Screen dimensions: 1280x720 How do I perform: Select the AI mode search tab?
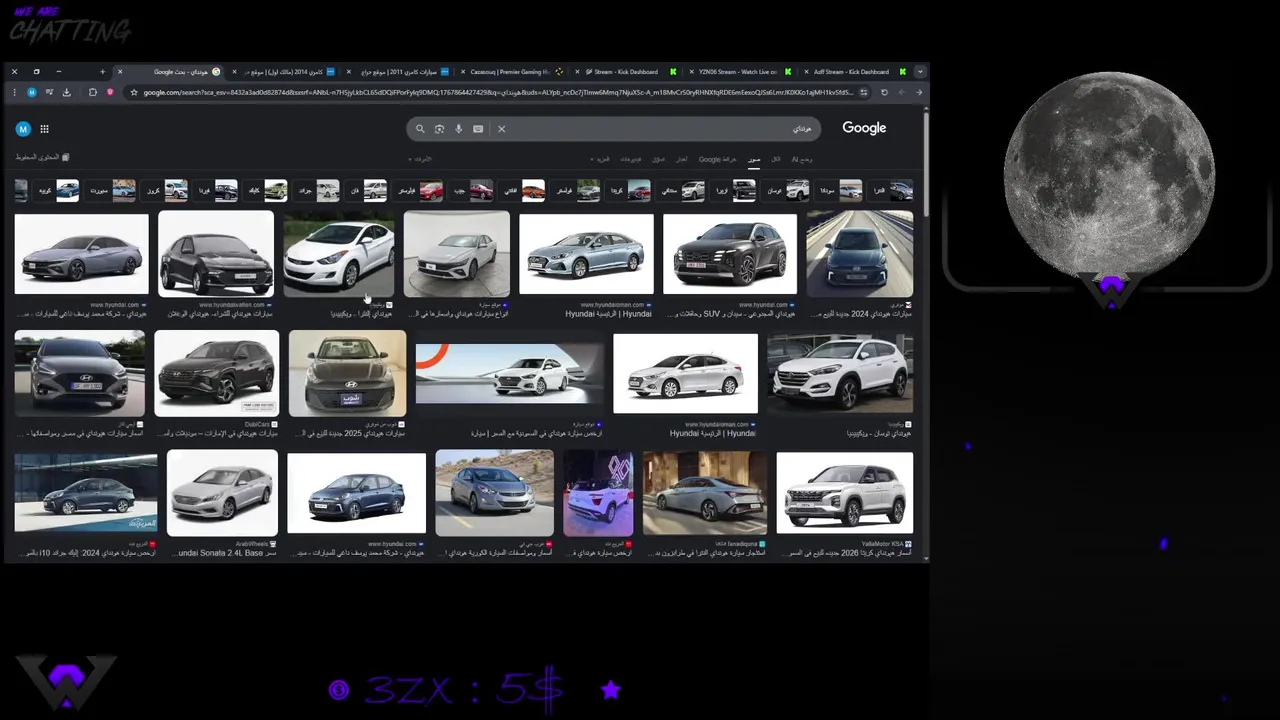click(802, 159)
